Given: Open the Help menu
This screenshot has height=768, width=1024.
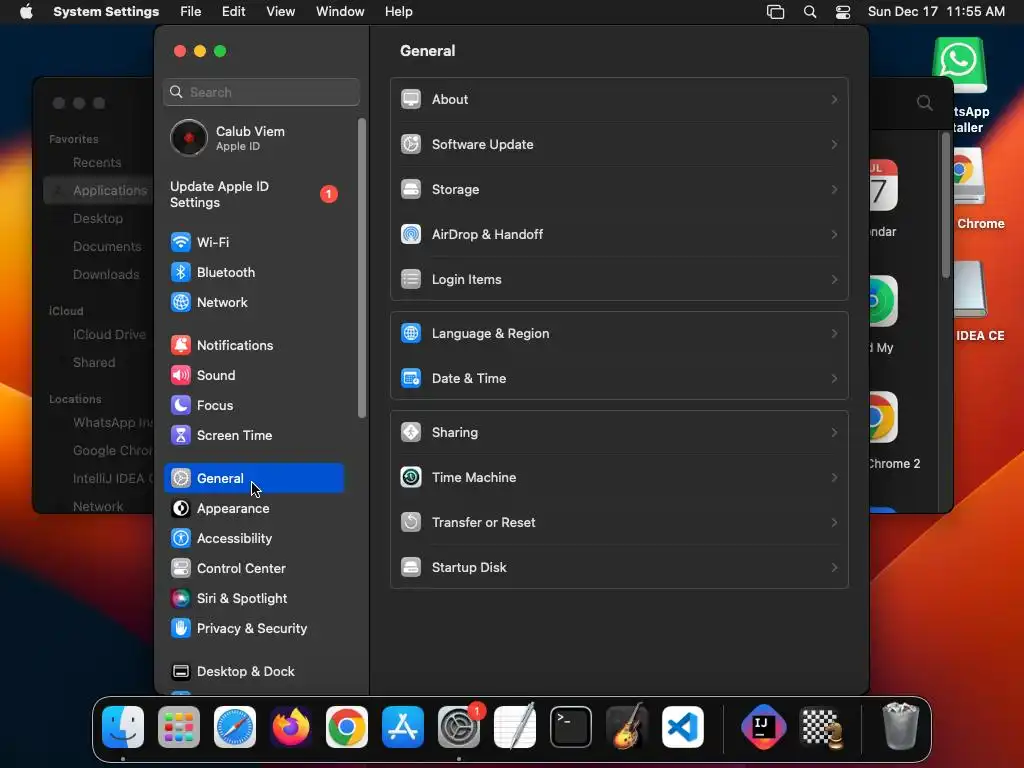Looking at the screenshot, I should (x=398, y=12).
